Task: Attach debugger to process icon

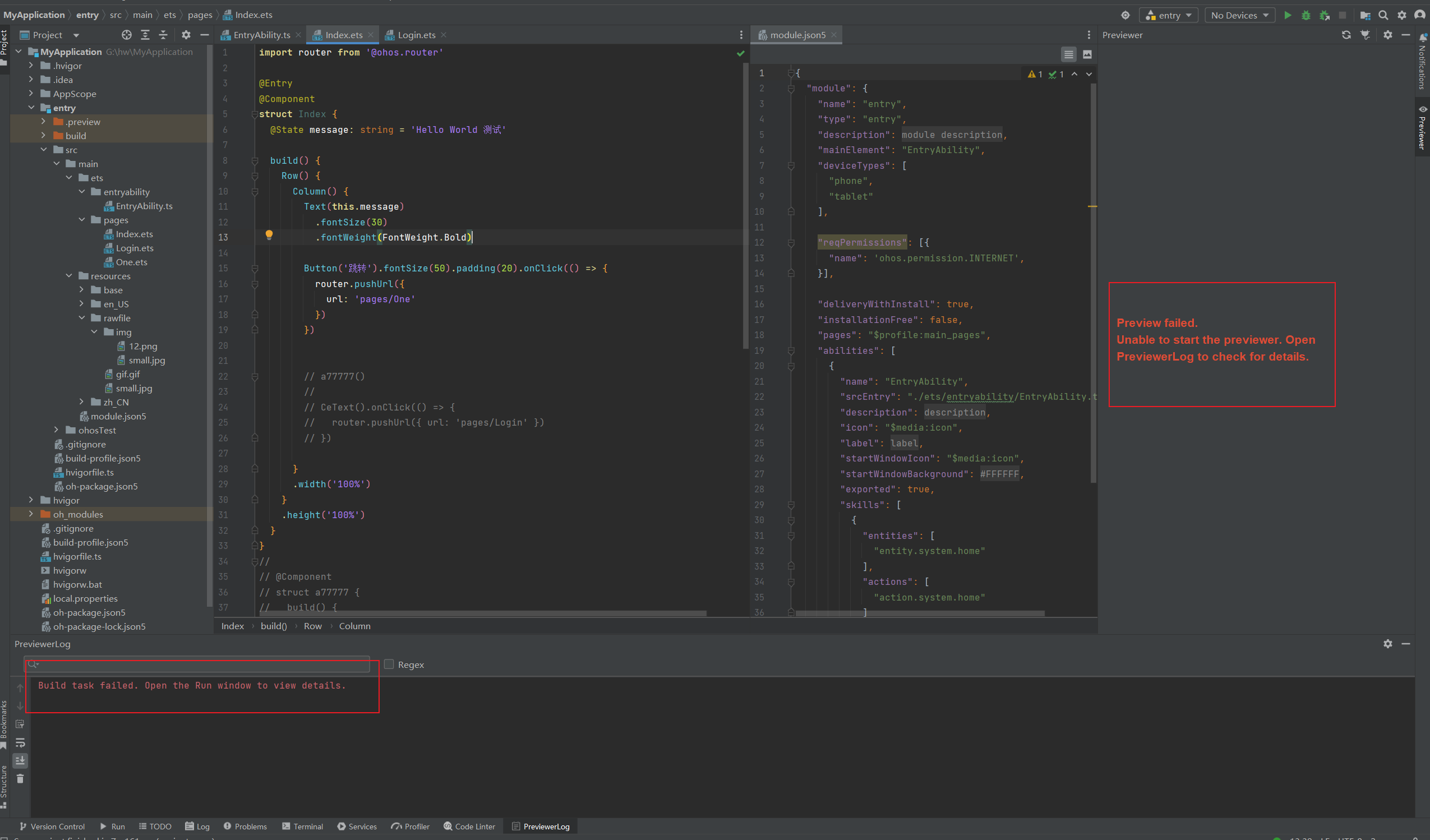Action: tap(1325, 15)
